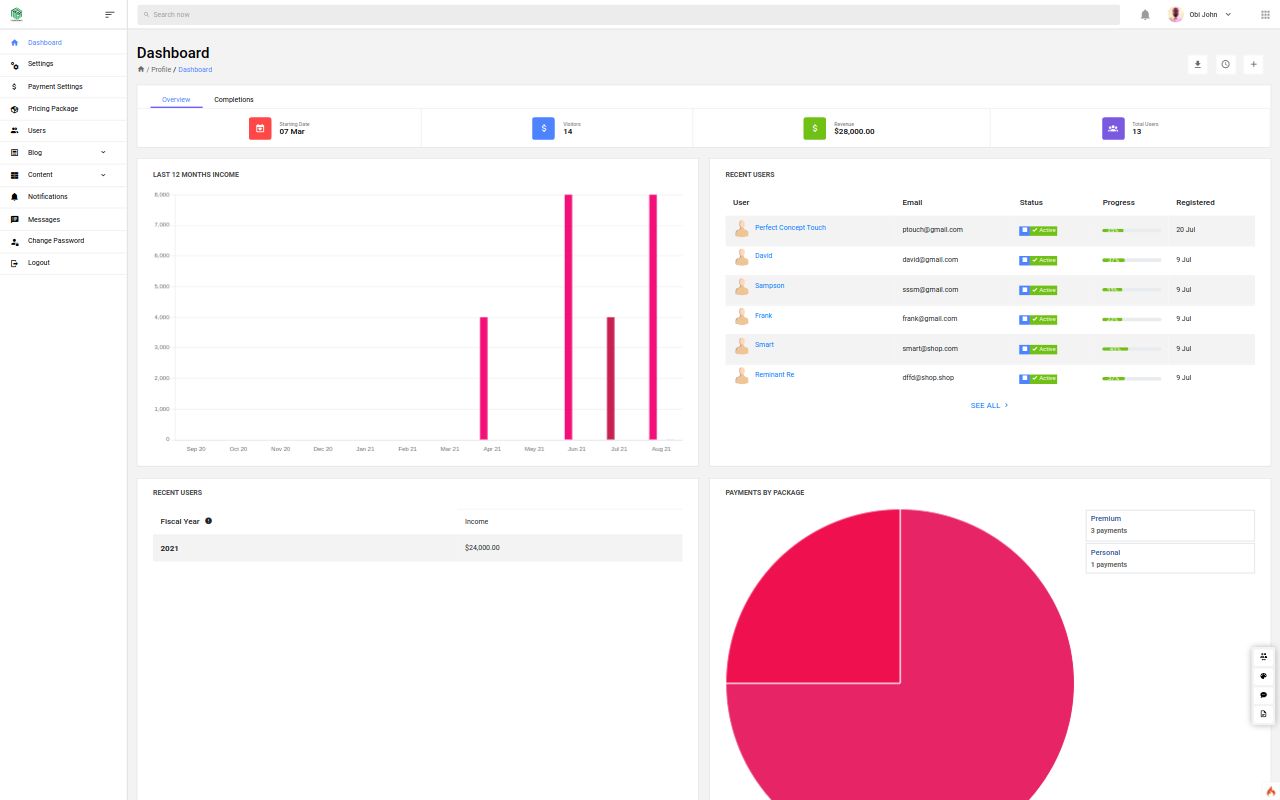The image size is (1280, 800).
Task: Click the chat bubble icon in floating toolbar
Action: (x=1264, y=695)
